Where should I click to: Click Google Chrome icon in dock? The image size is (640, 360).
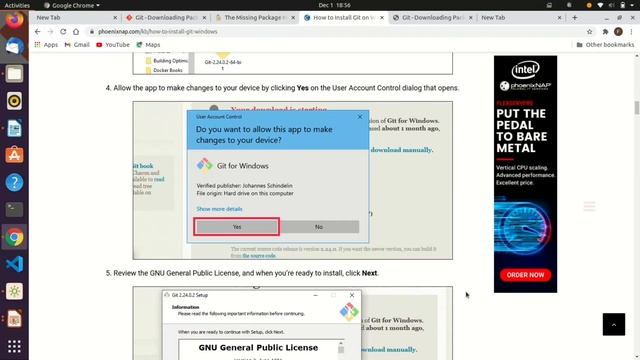point(14,237)
